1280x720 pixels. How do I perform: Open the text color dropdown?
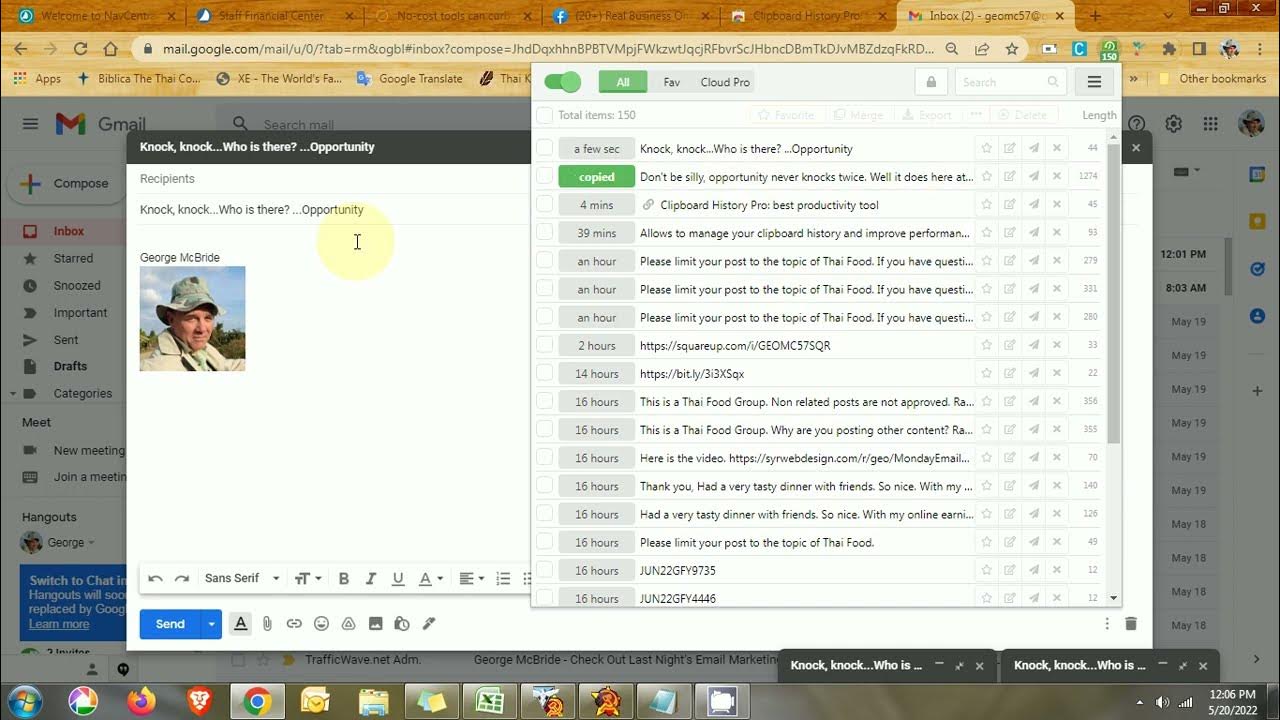click(x=430, y=579)
